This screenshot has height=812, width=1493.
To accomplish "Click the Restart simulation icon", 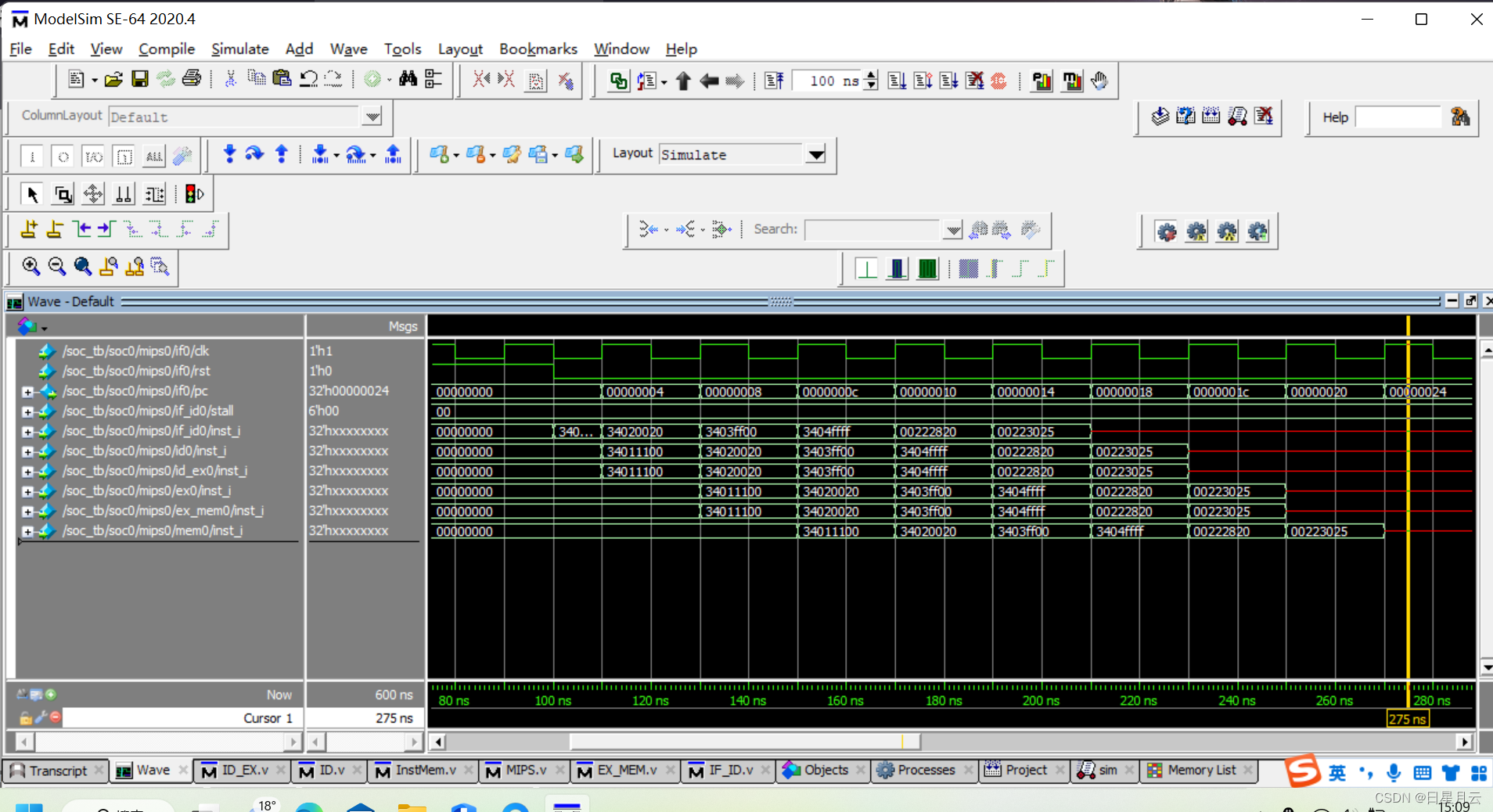I will [x=774, y=81].
